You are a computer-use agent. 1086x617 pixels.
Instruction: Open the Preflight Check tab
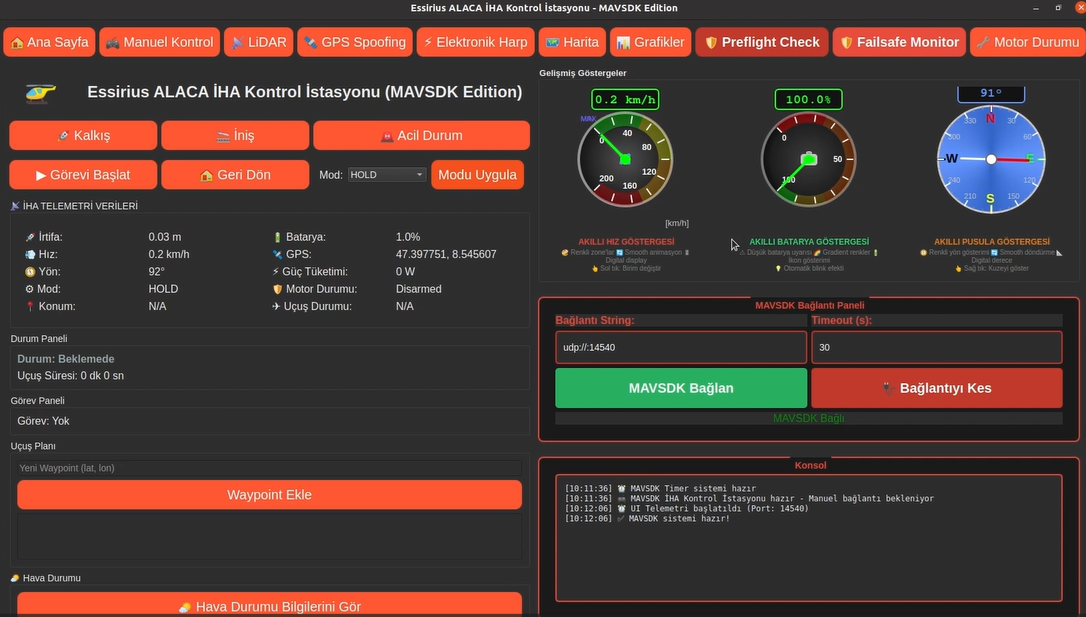coord(762,42)
